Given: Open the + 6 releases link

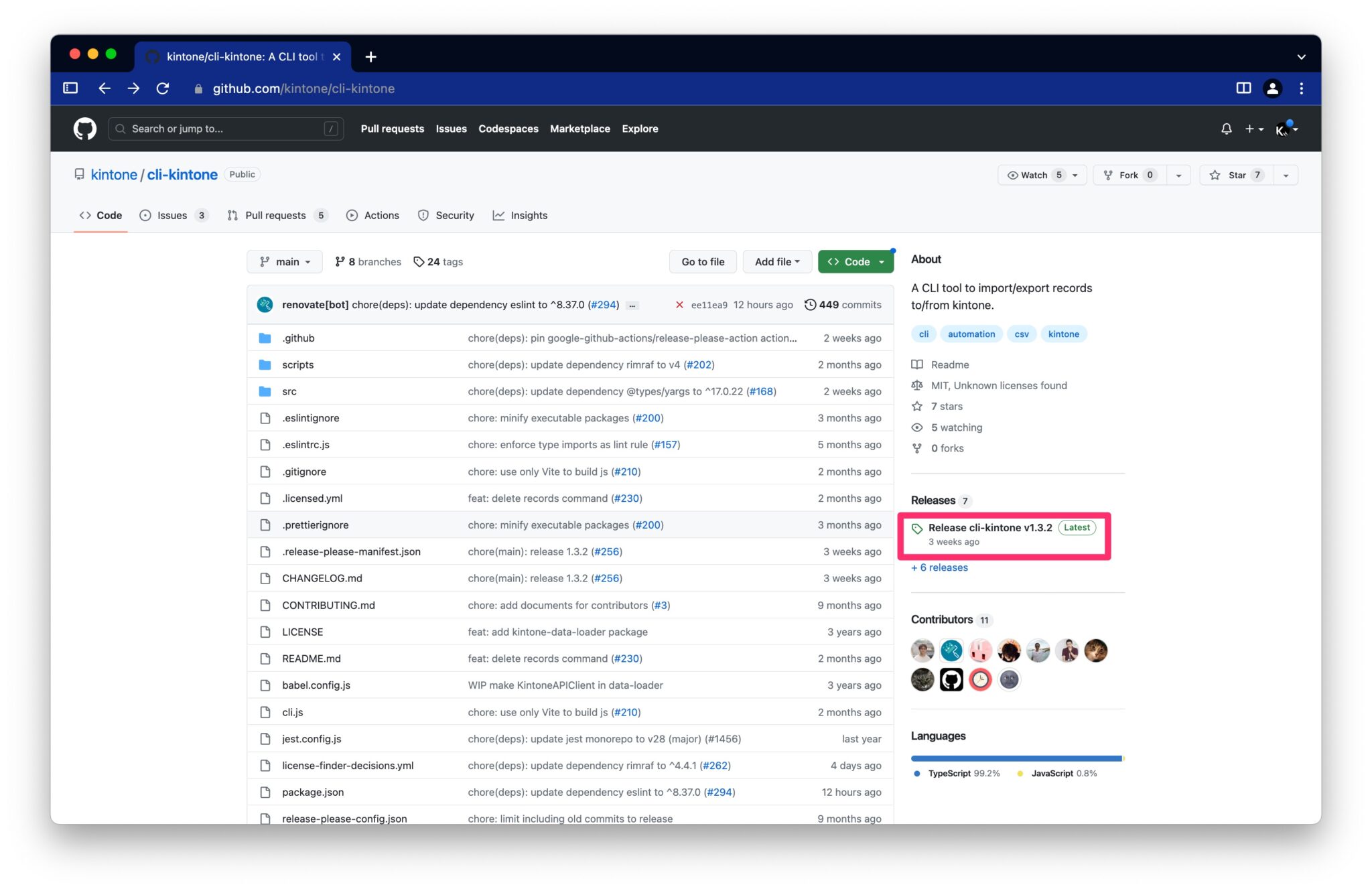Looking at the screenshot, I should (939, 567).
